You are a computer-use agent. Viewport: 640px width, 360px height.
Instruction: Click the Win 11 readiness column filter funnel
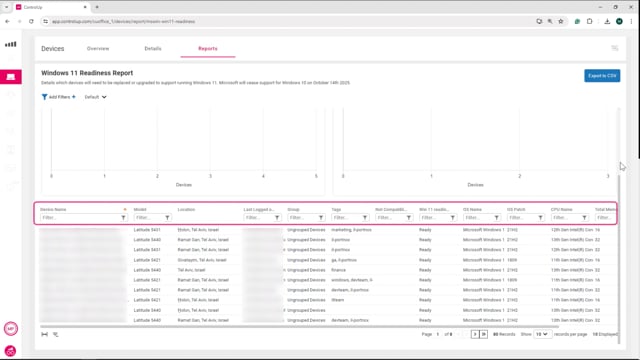(x=453, y=218)
